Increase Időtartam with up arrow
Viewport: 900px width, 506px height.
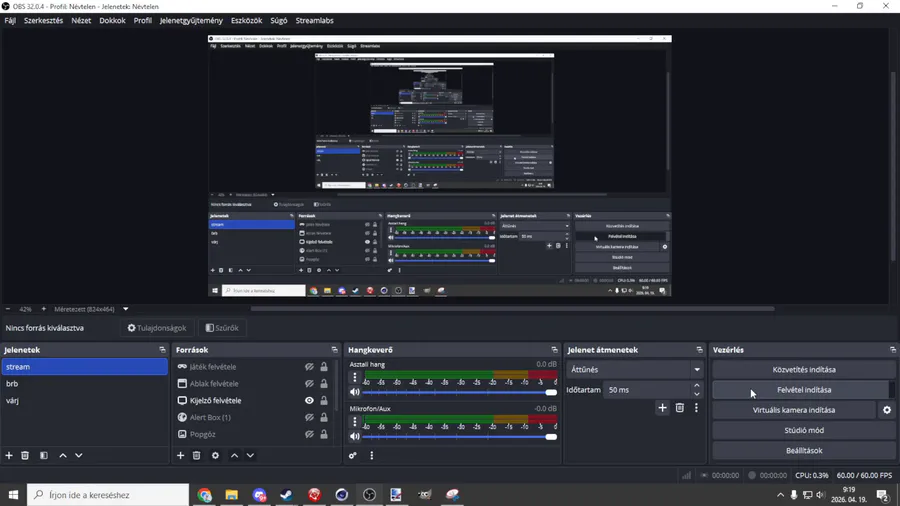click(697, 386)
